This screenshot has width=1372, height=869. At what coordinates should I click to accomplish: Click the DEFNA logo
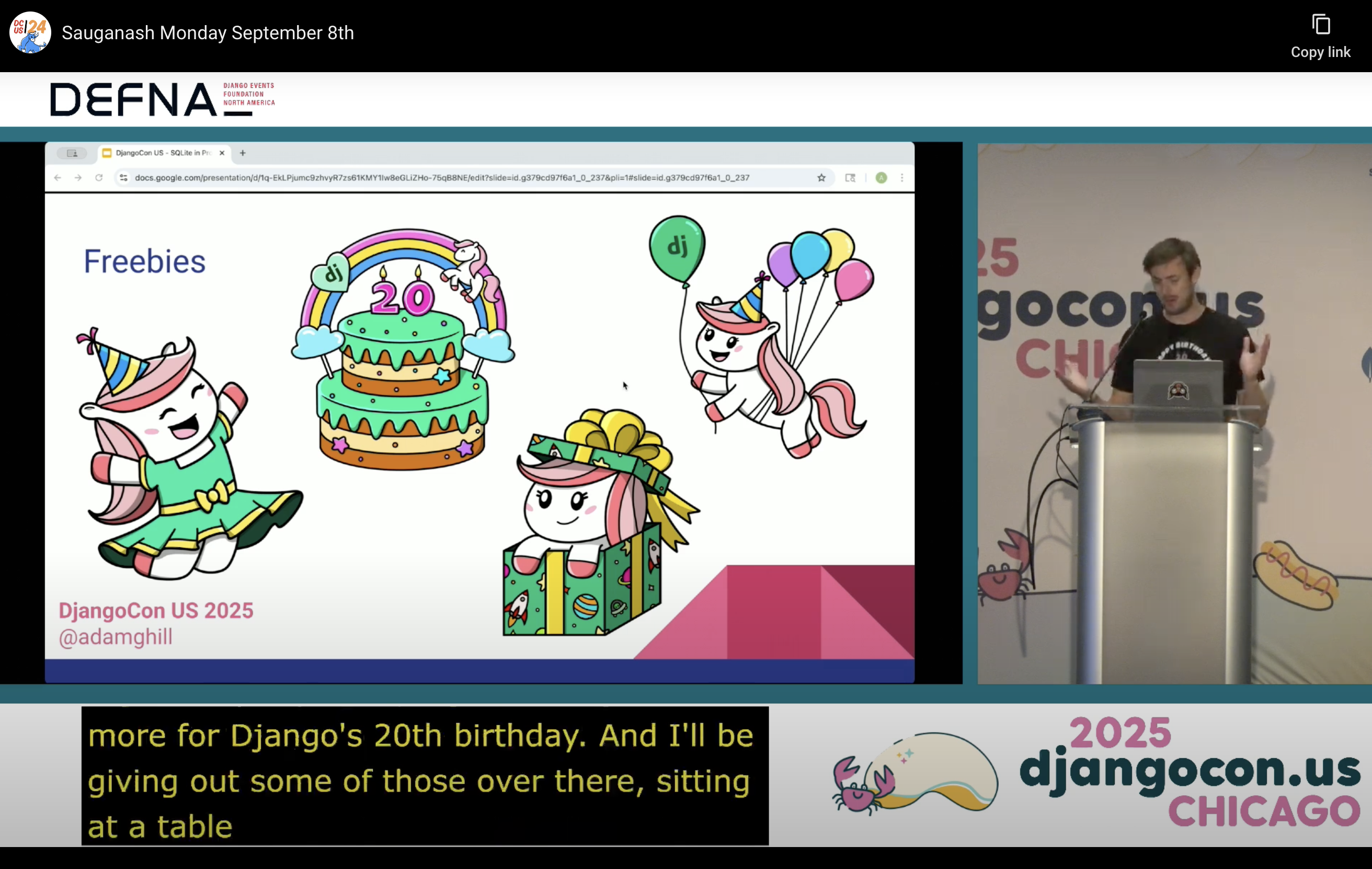coord(163,99)
